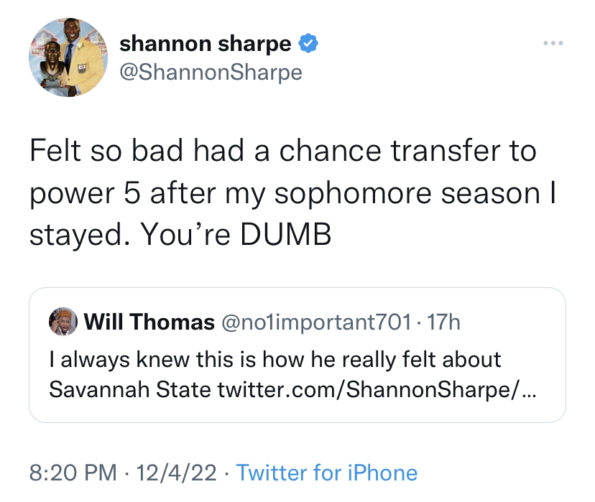Click the words "You're DUMB" in tweet
Image resolution: width=595 pixels, height=502 pixels.
coord(236,234)
